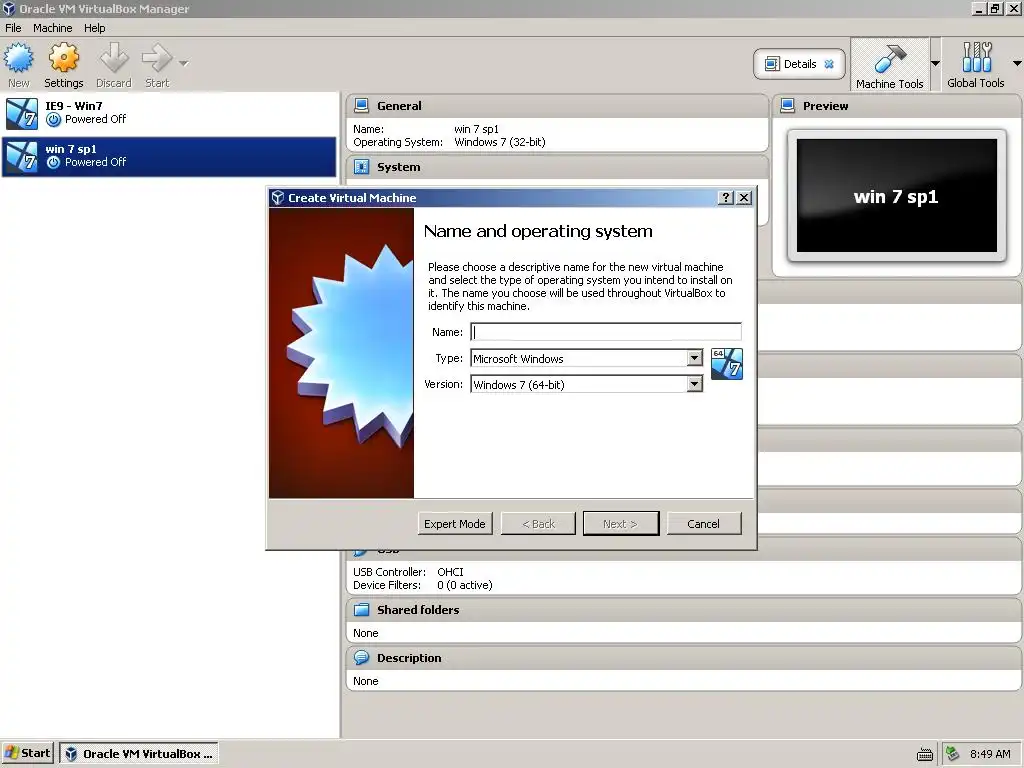Expand the Global Tools dropdown arrow
The height and width of the screenshot is (768, 1024).
1017,63
